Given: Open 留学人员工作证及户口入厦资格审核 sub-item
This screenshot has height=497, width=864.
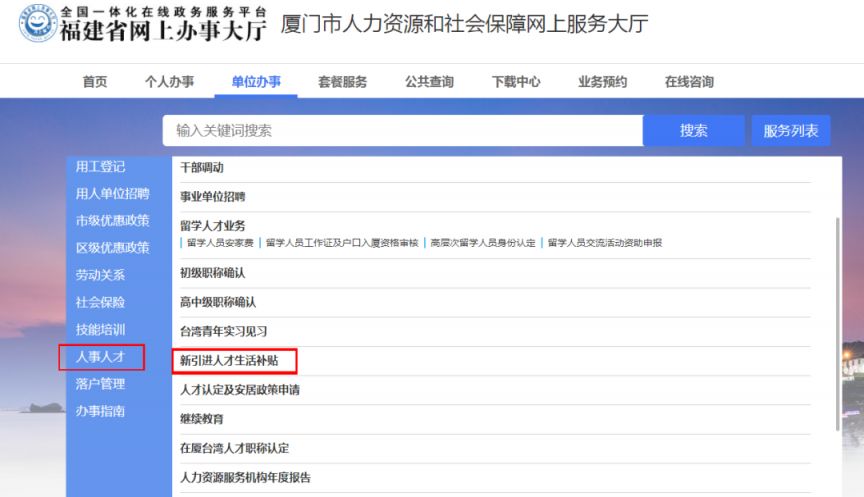Looking at the screenshot, I should (342, 243).
